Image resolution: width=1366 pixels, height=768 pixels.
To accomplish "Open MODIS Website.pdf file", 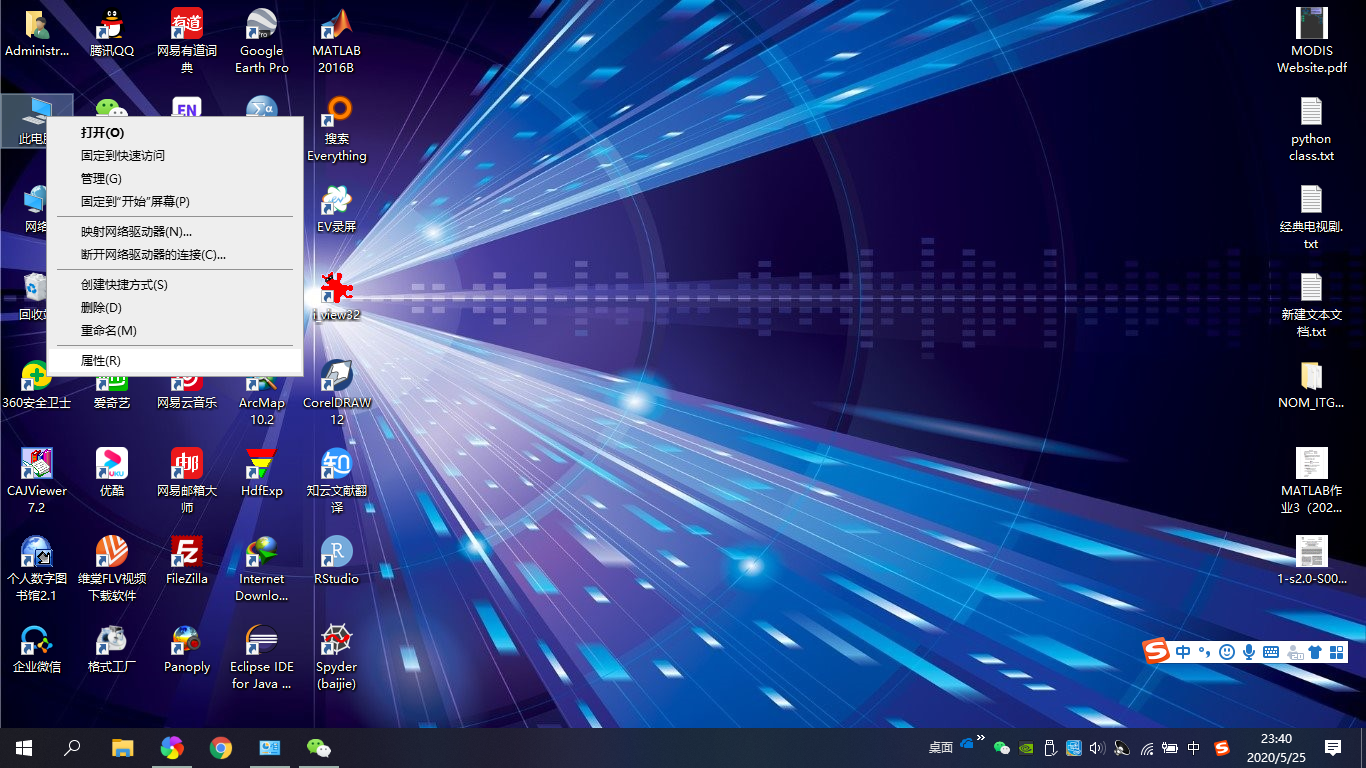I will pos(1311,41).
